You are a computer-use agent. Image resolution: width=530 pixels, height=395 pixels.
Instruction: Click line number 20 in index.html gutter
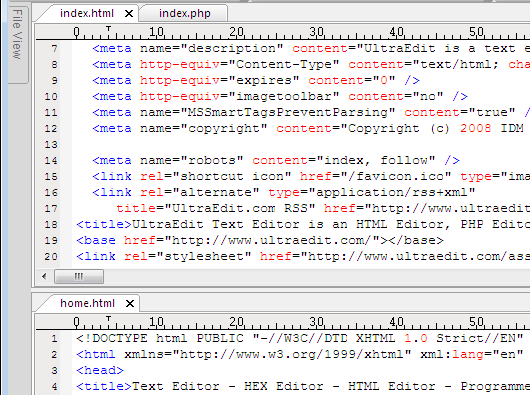point(51,257)
